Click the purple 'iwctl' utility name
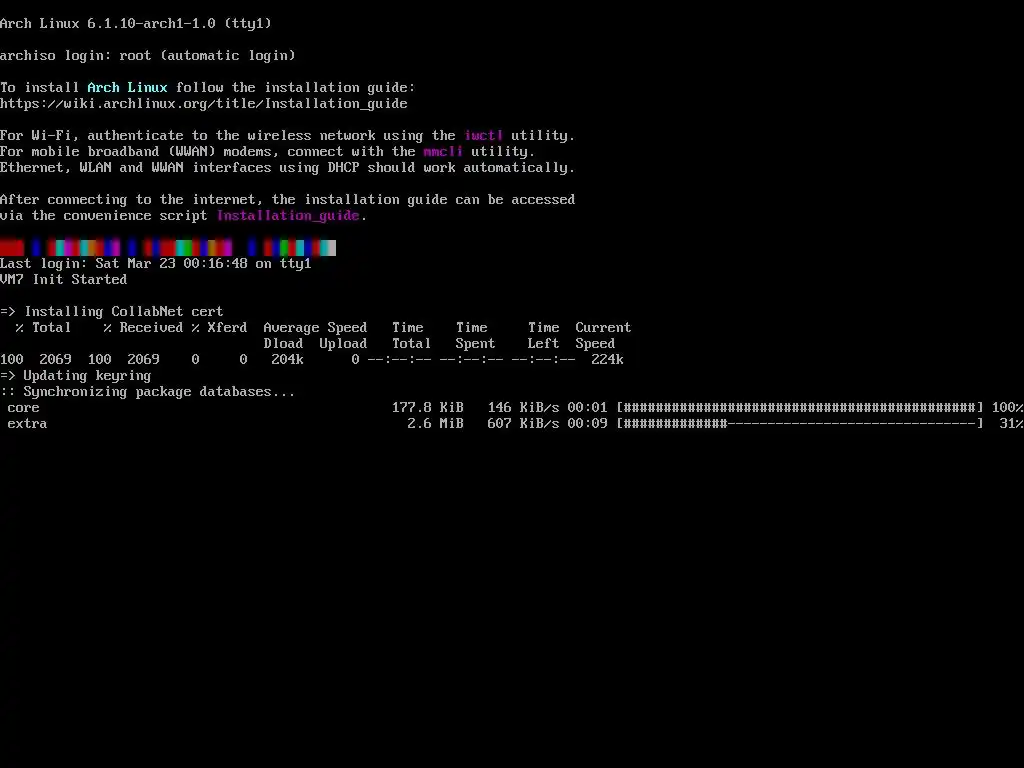The image size is (1024, 768). (484, 136)
